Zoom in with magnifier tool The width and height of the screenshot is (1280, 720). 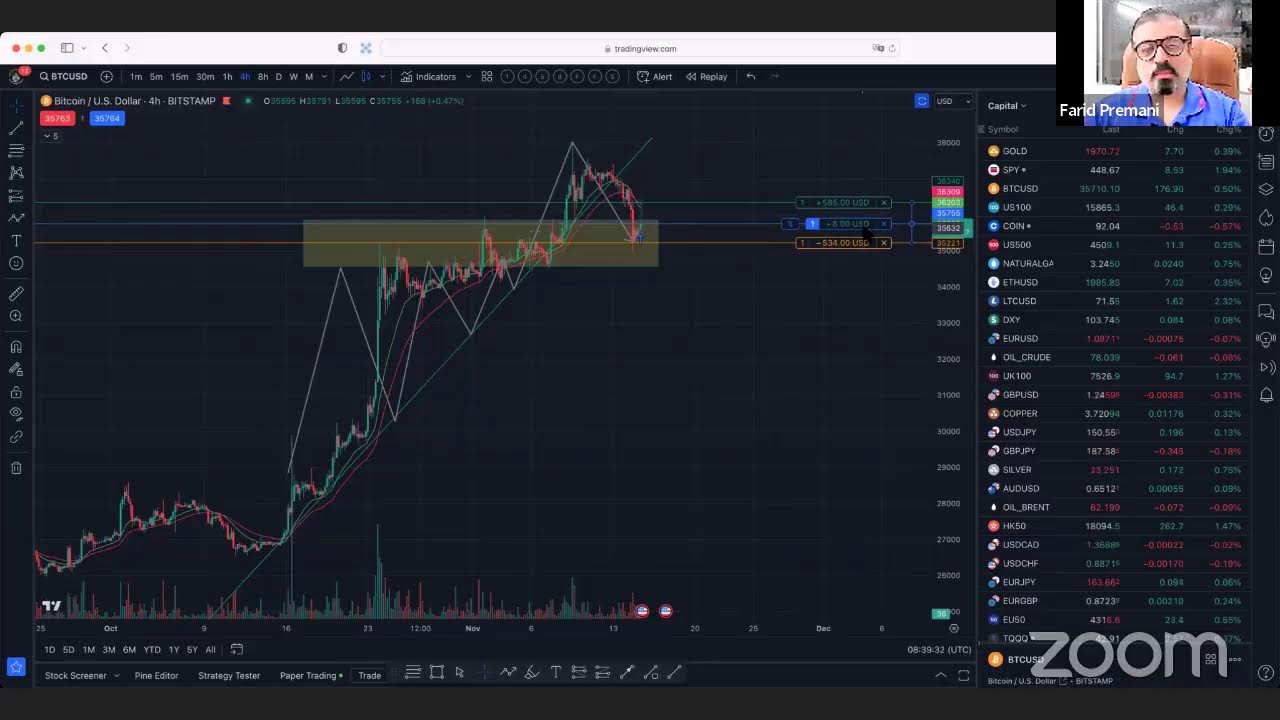[16, 317]
